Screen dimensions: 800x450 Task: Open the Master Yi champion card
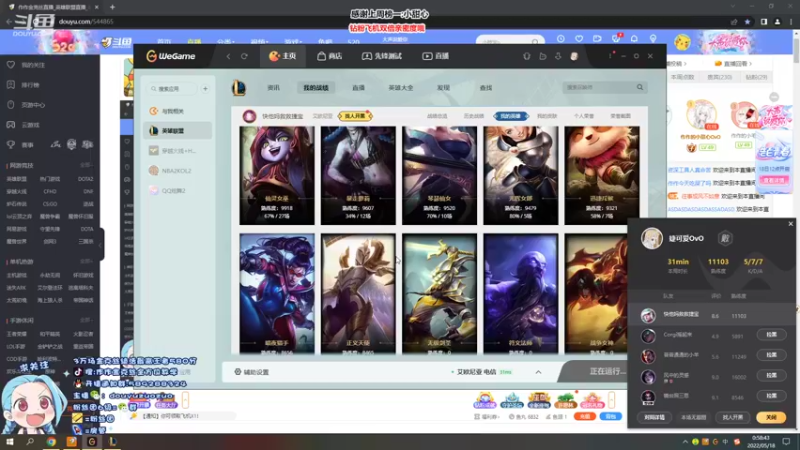[439, 293]
